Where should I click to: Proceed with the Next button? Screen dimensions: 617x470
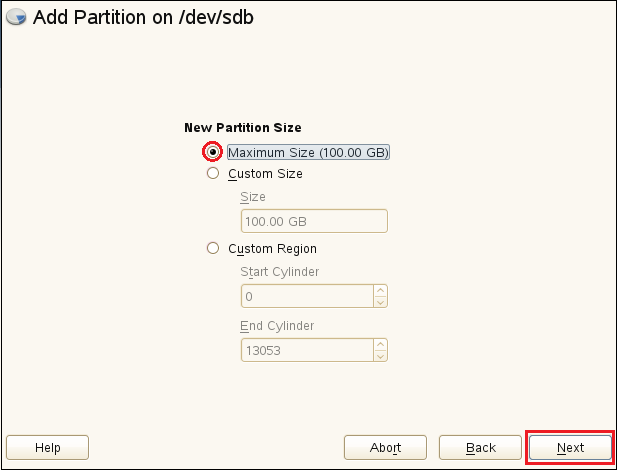pyautogui.click(x=570, y=447)
